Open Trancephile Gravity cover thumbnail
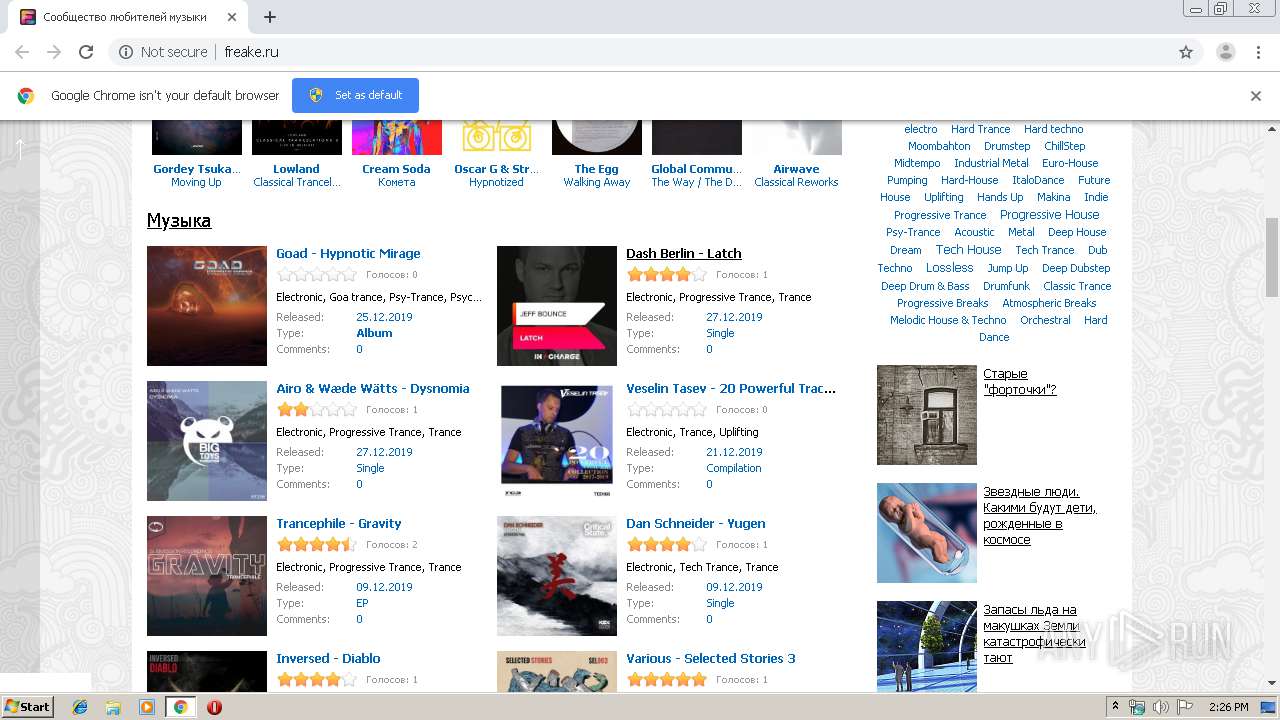The width and height of the screenshot is (1280, 720). pos(207,576)
